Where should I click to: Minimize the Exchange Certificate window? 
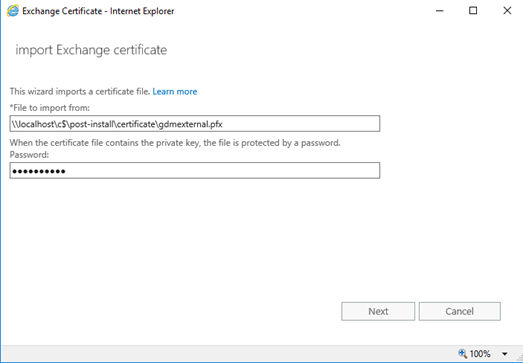tap(440, 11)
